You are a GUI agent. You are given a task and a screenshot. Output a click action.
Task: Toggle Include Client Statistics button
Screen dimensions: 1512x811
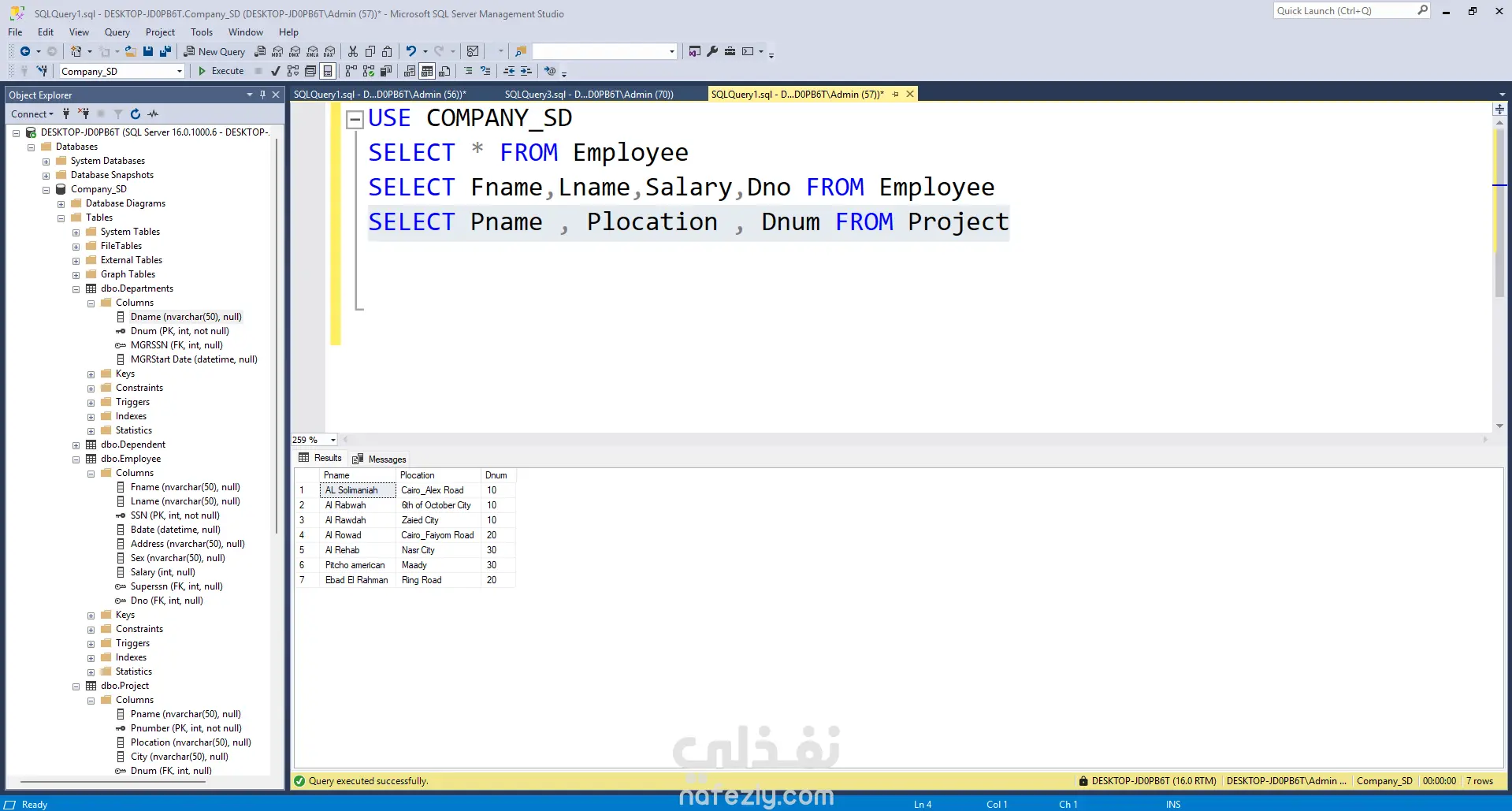[x=385, y=71]
